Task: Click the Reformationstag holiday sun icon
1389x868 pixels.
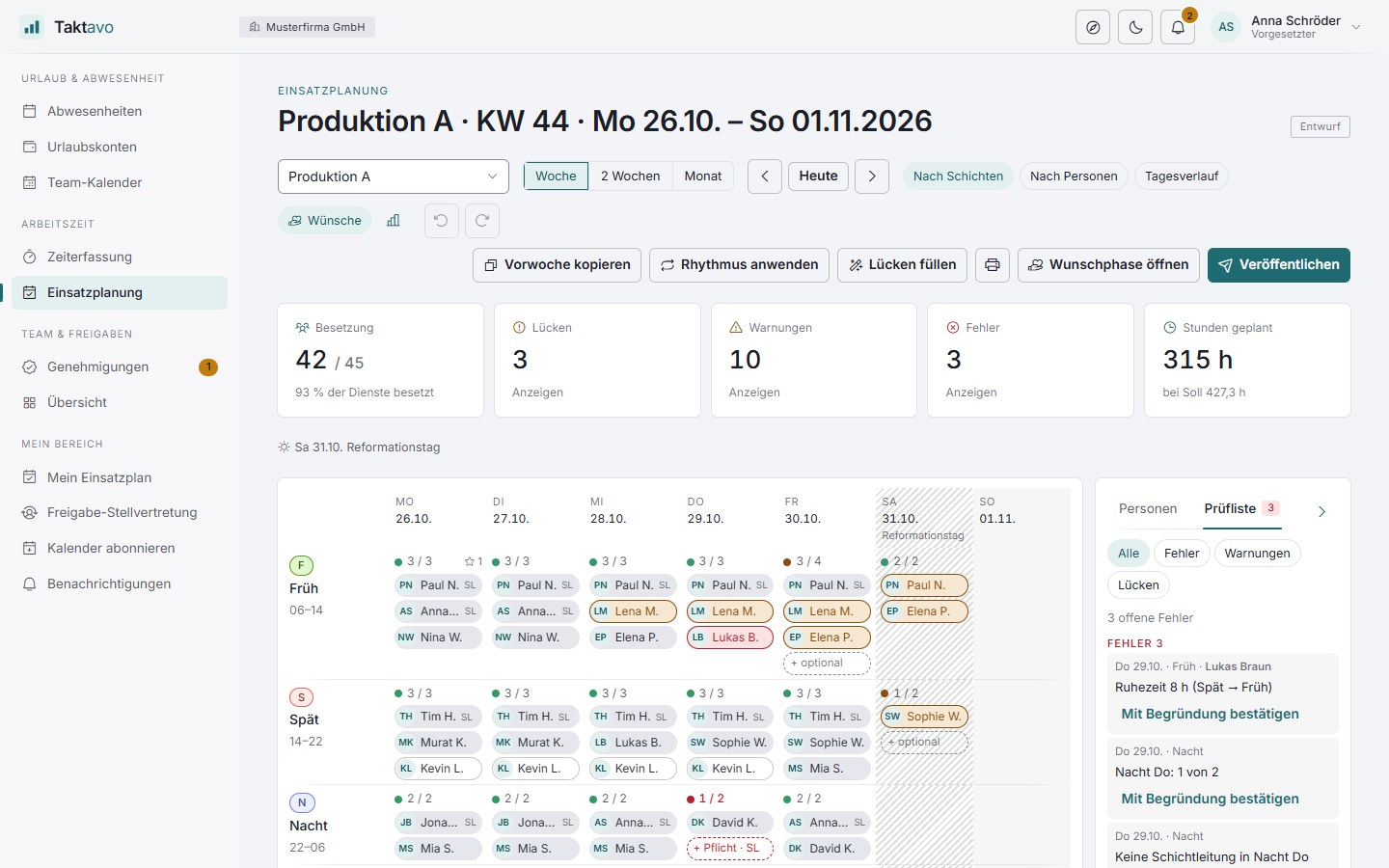Action: pos(284,448)
